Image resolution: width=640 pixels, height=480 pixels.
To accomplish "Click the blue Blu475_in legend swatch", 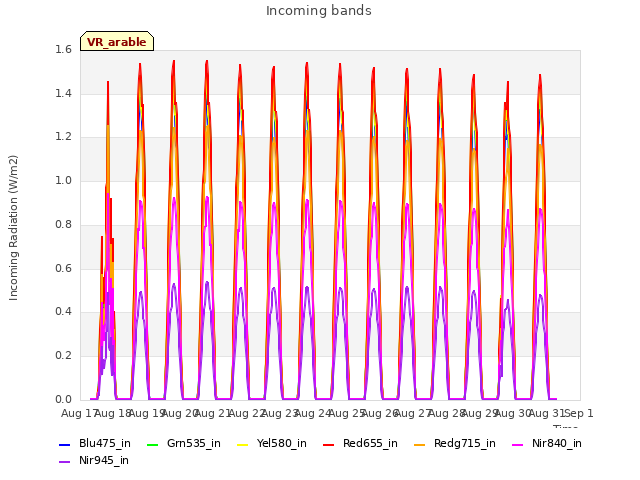I will click(x=64, y=444).
